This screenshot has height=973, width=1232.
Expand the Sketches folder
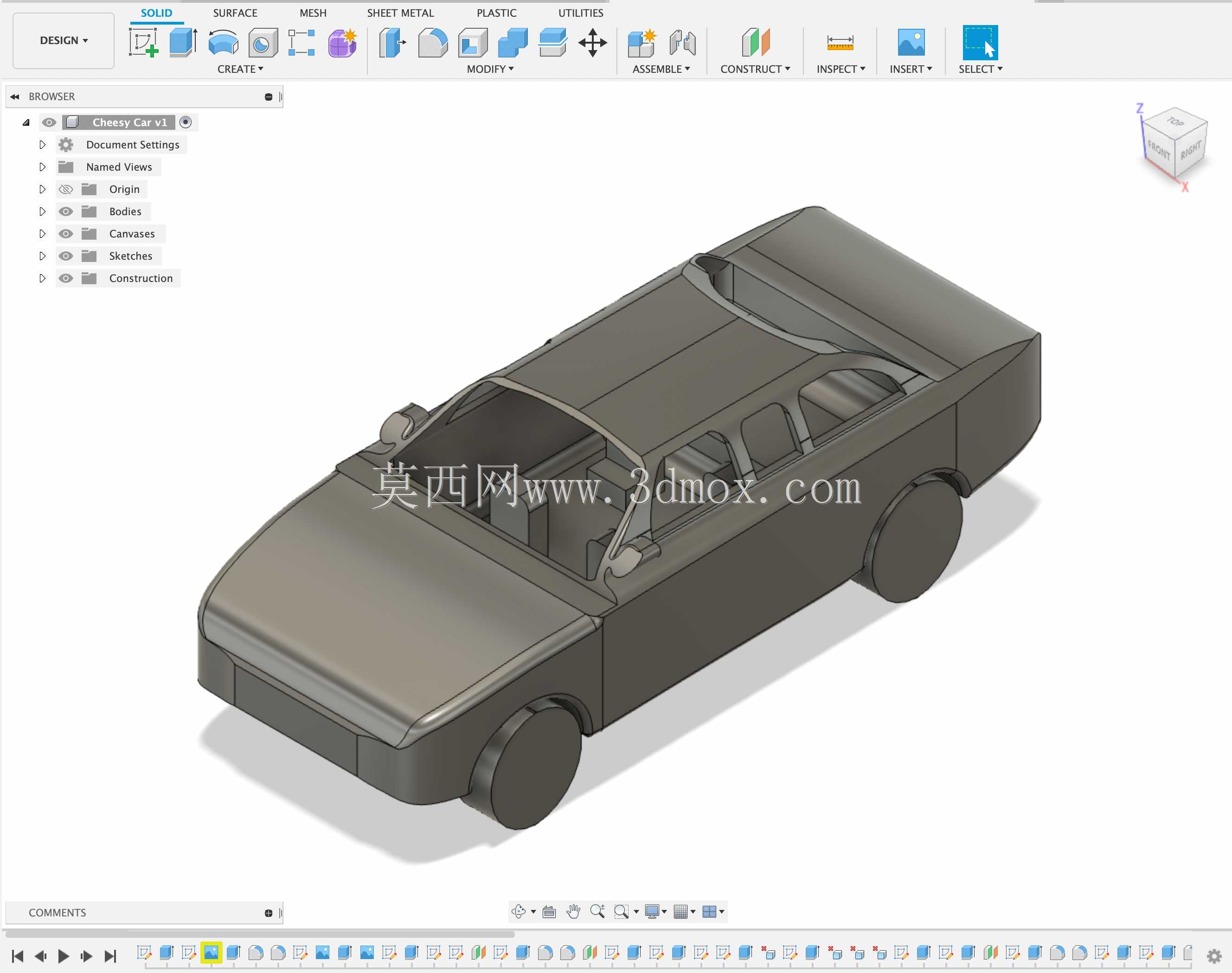[42, 256]
